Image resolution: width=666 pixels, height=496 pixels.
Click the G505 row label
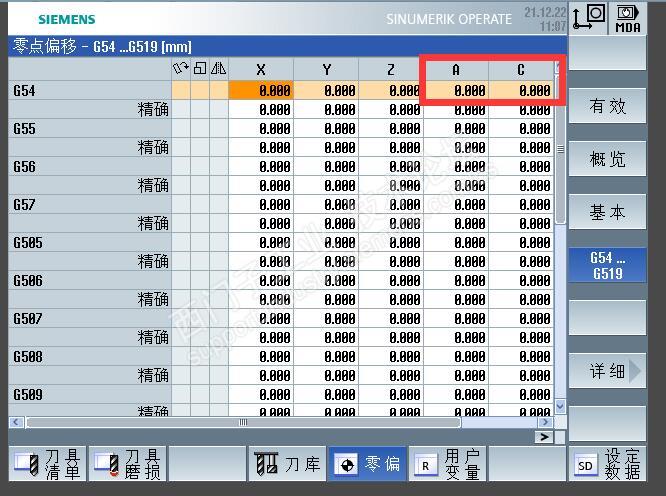tap(28, 243)
